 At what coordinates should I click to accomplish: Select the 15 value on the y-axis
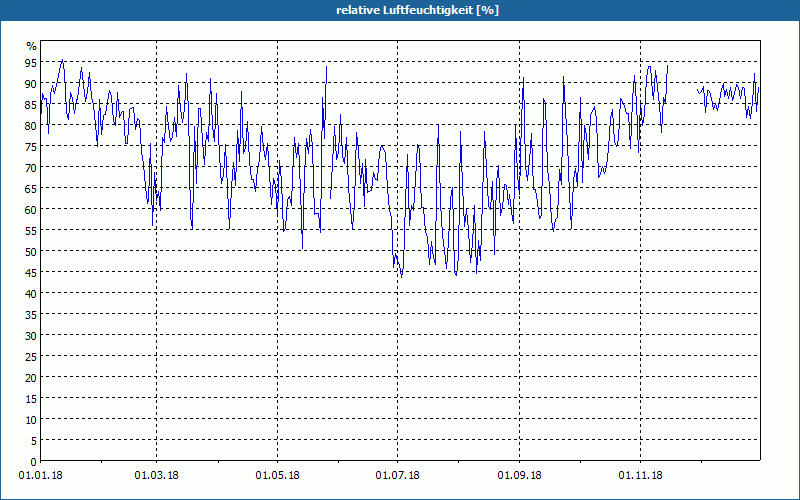[32, 398]
